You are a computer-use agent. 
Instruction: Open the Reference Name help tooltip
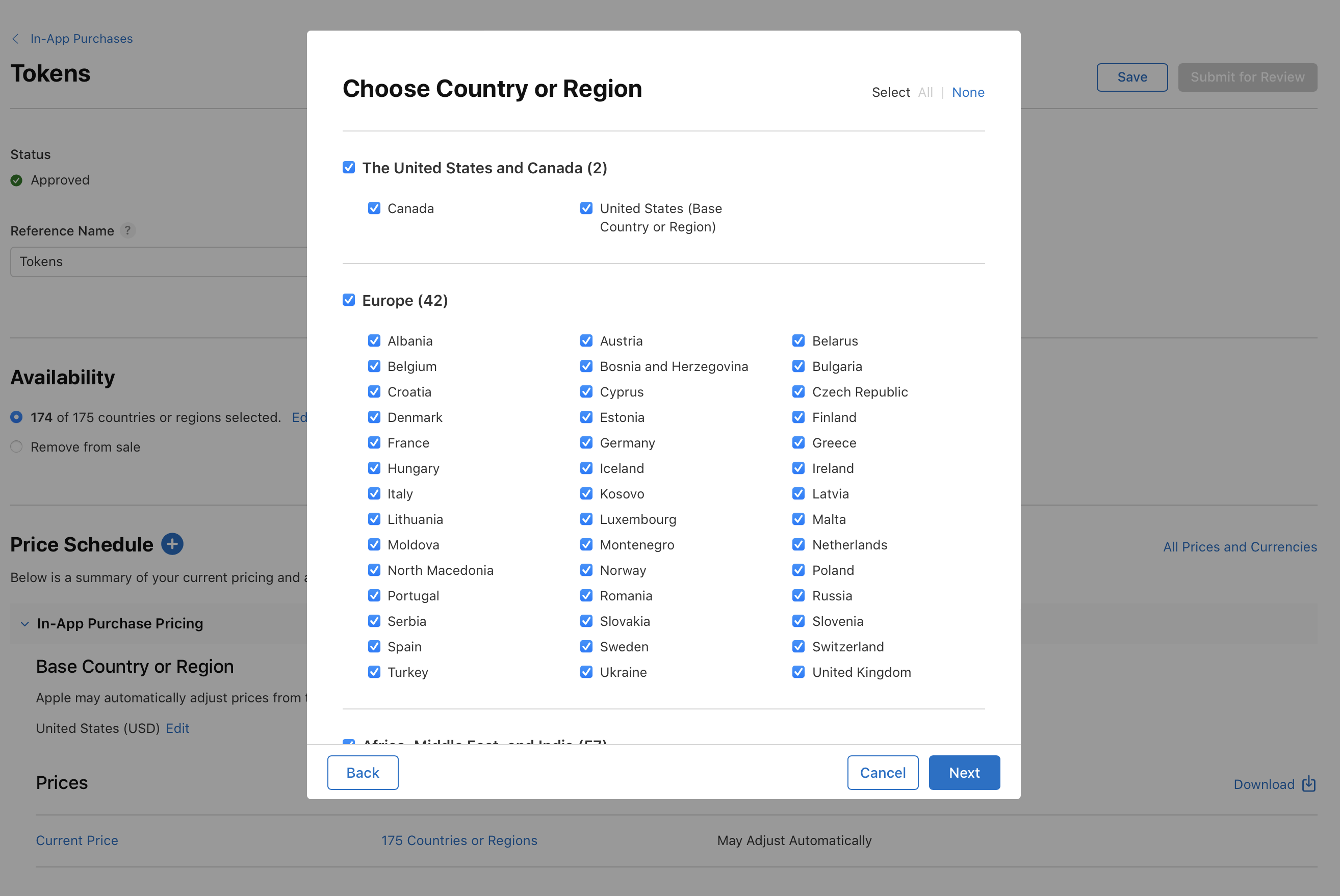point(128,231)
